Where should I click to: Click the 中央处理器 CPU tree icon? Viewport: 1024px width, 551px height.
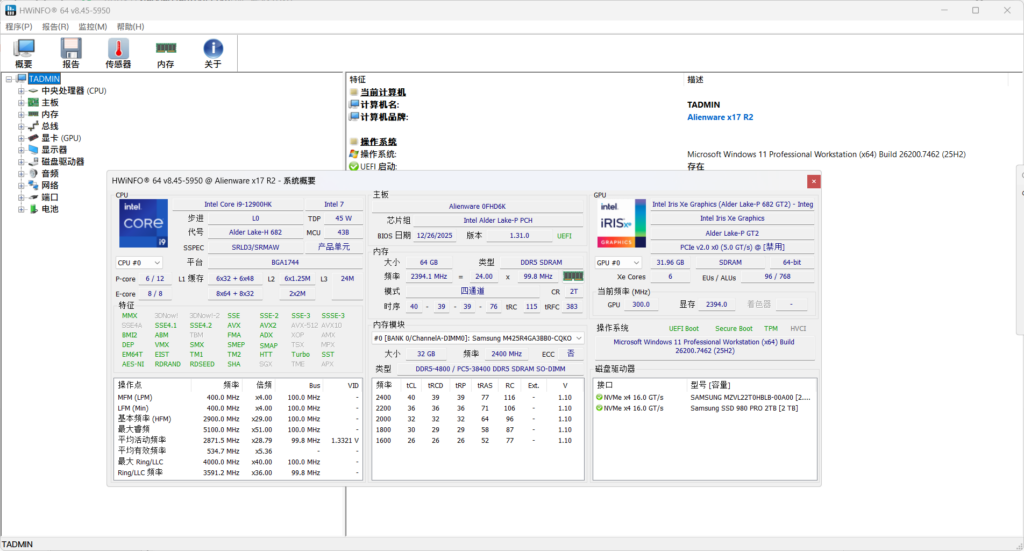pos(33,91)
